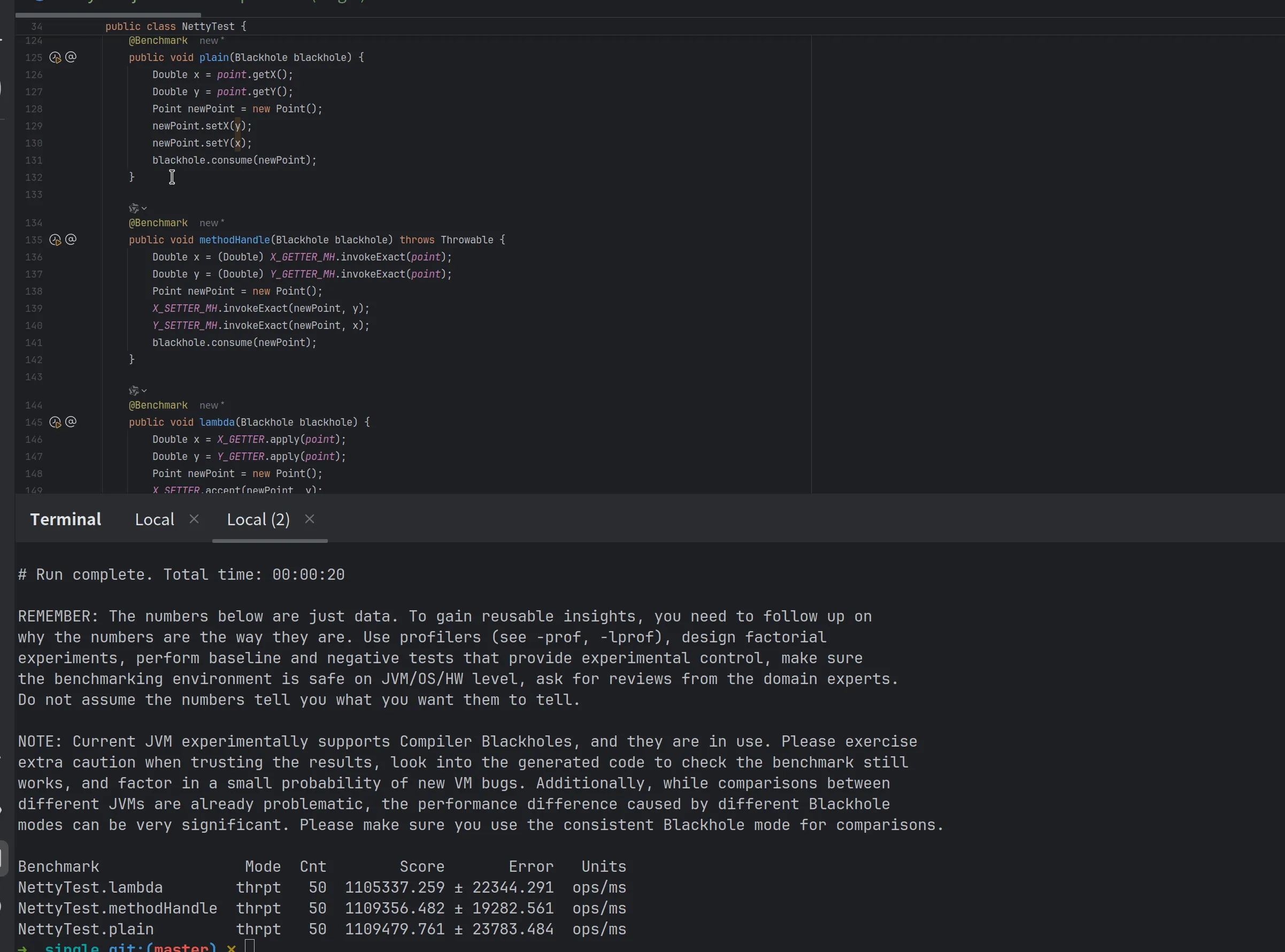Click NettyTest.plain row in results table

coord(321,929)
